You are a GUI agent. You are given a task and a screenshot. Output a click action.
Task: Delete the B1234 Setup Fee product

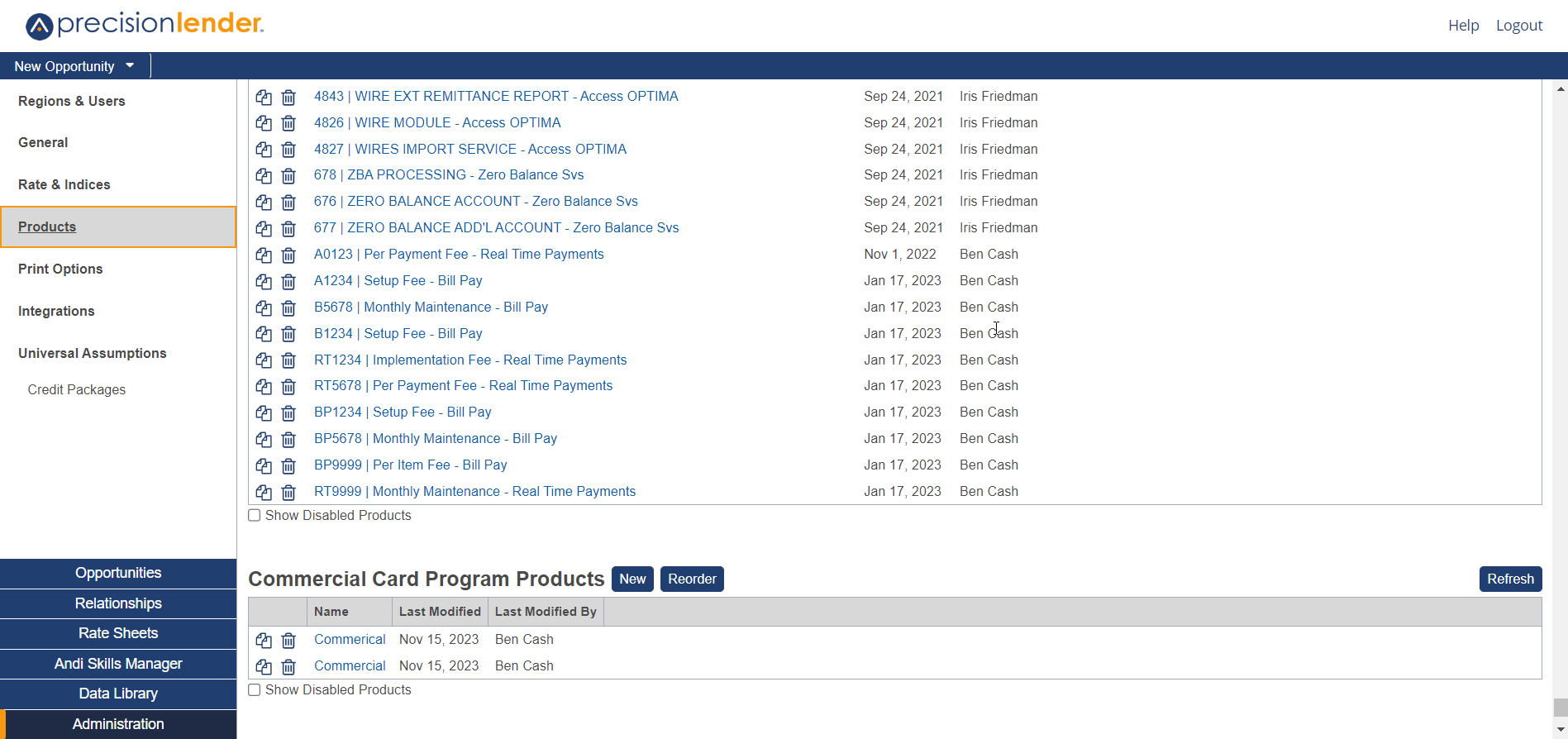(x=288, y=335)
